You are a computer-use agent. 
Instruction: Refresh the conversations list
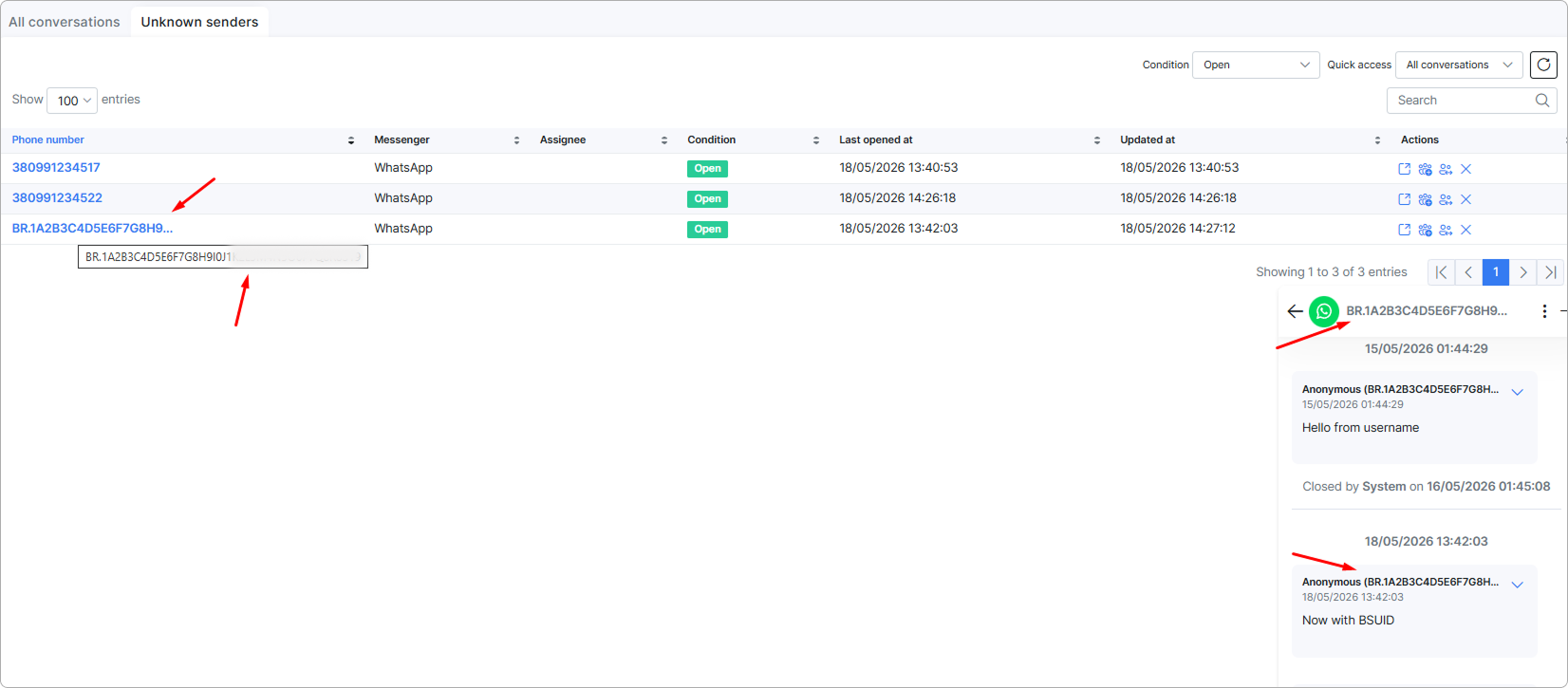[1543, 65]
